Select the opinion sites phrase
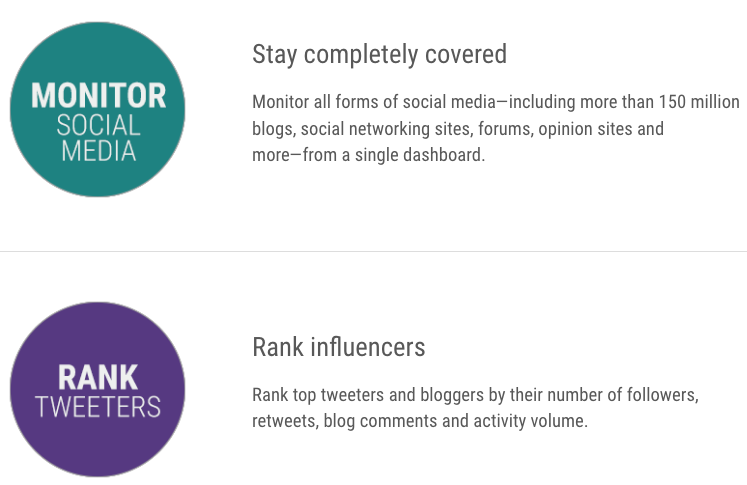The height and width of the screenshot is (485, 747). [x=584, y=129]
